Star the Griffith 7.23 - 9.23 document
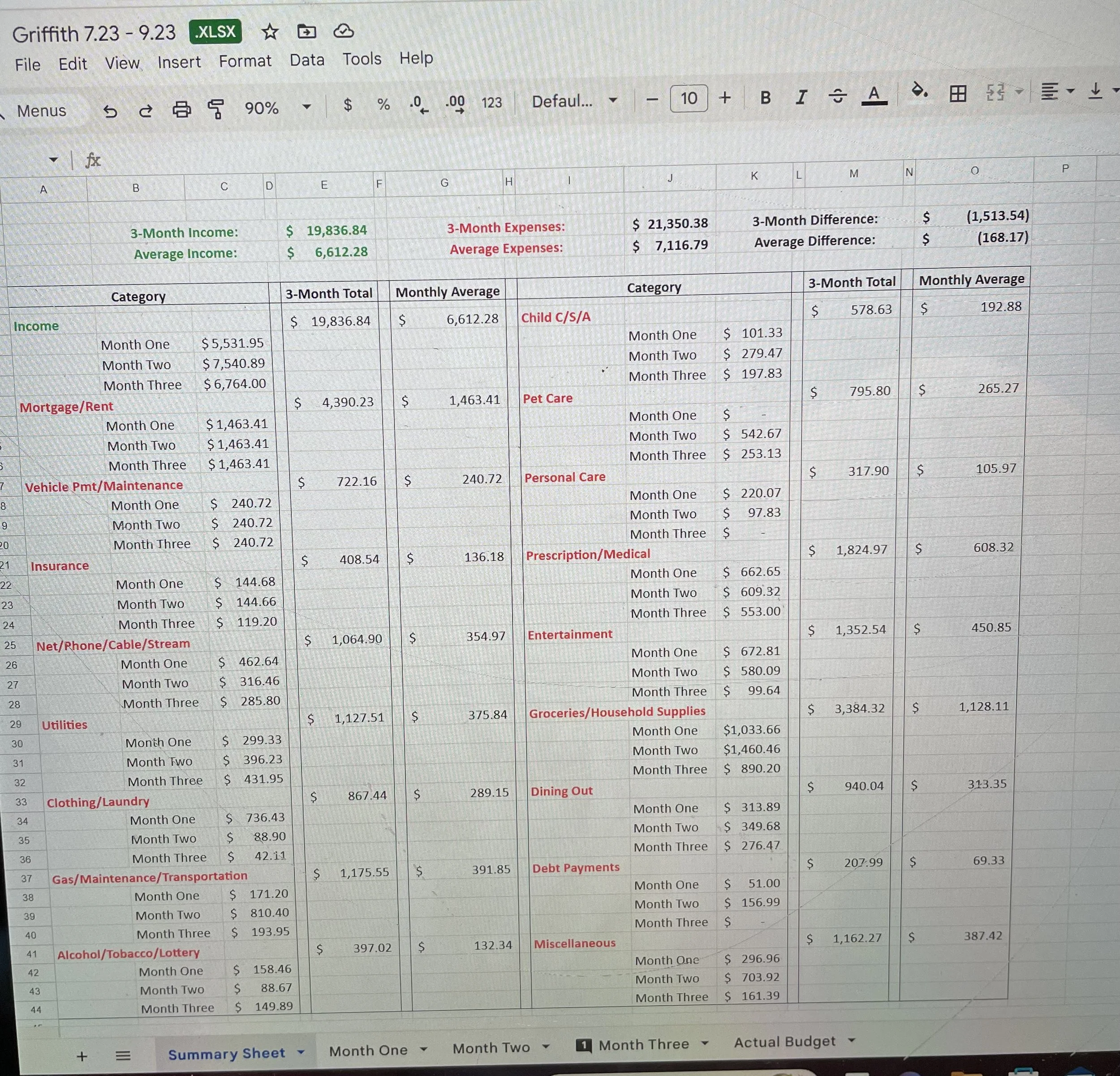1120x1076 pixels. [270, 32]
